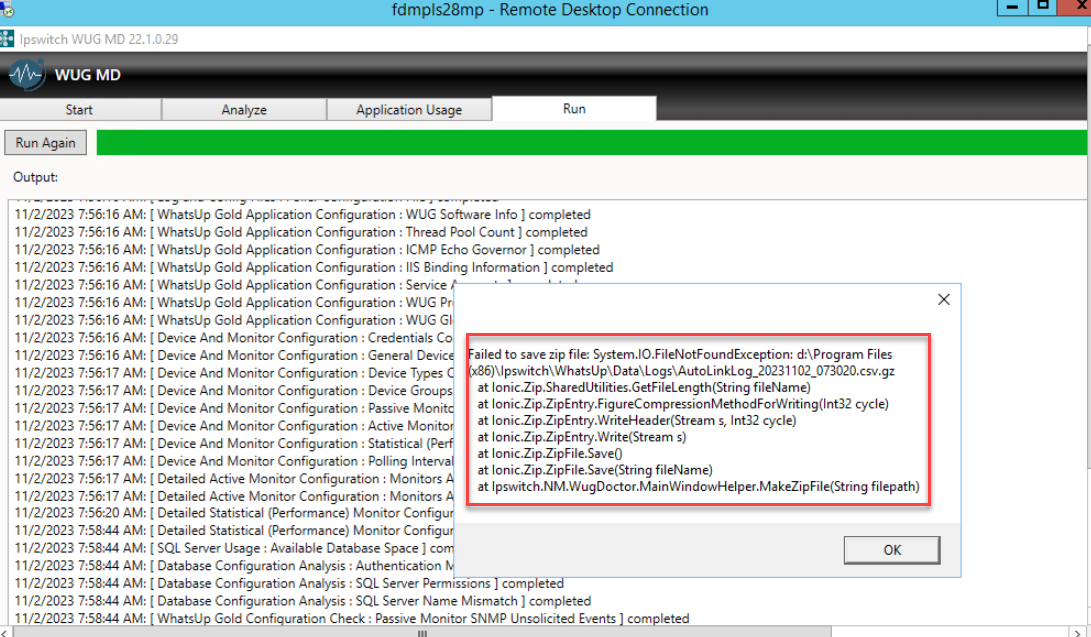Select the ICMP Echo Governor log entry
This screenshot has width=1091, height=637.
coord(306,250)
